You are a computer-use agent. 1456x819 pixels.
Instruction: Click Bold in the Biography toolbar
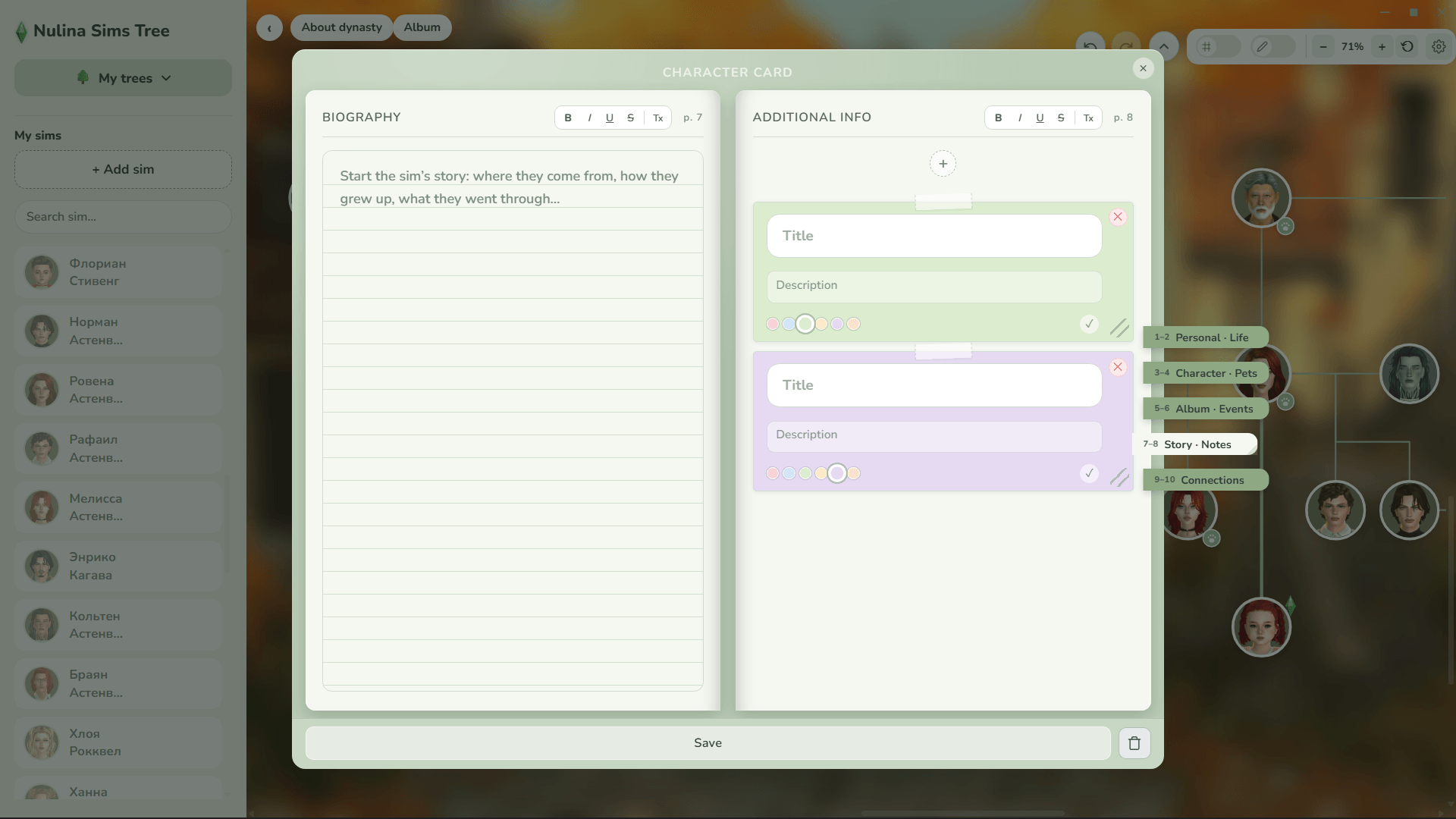568,118
